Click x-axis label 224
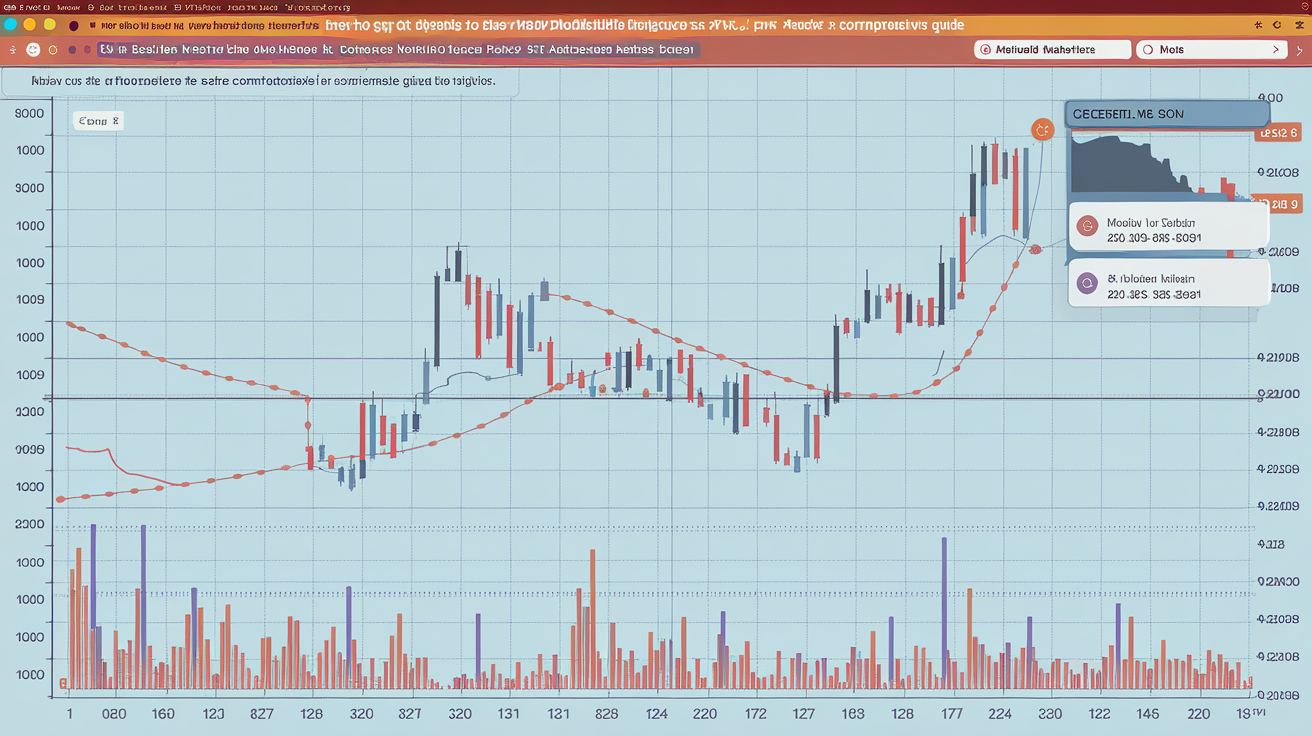Viewport: 1312px width, 736px height. (1000, 714)
